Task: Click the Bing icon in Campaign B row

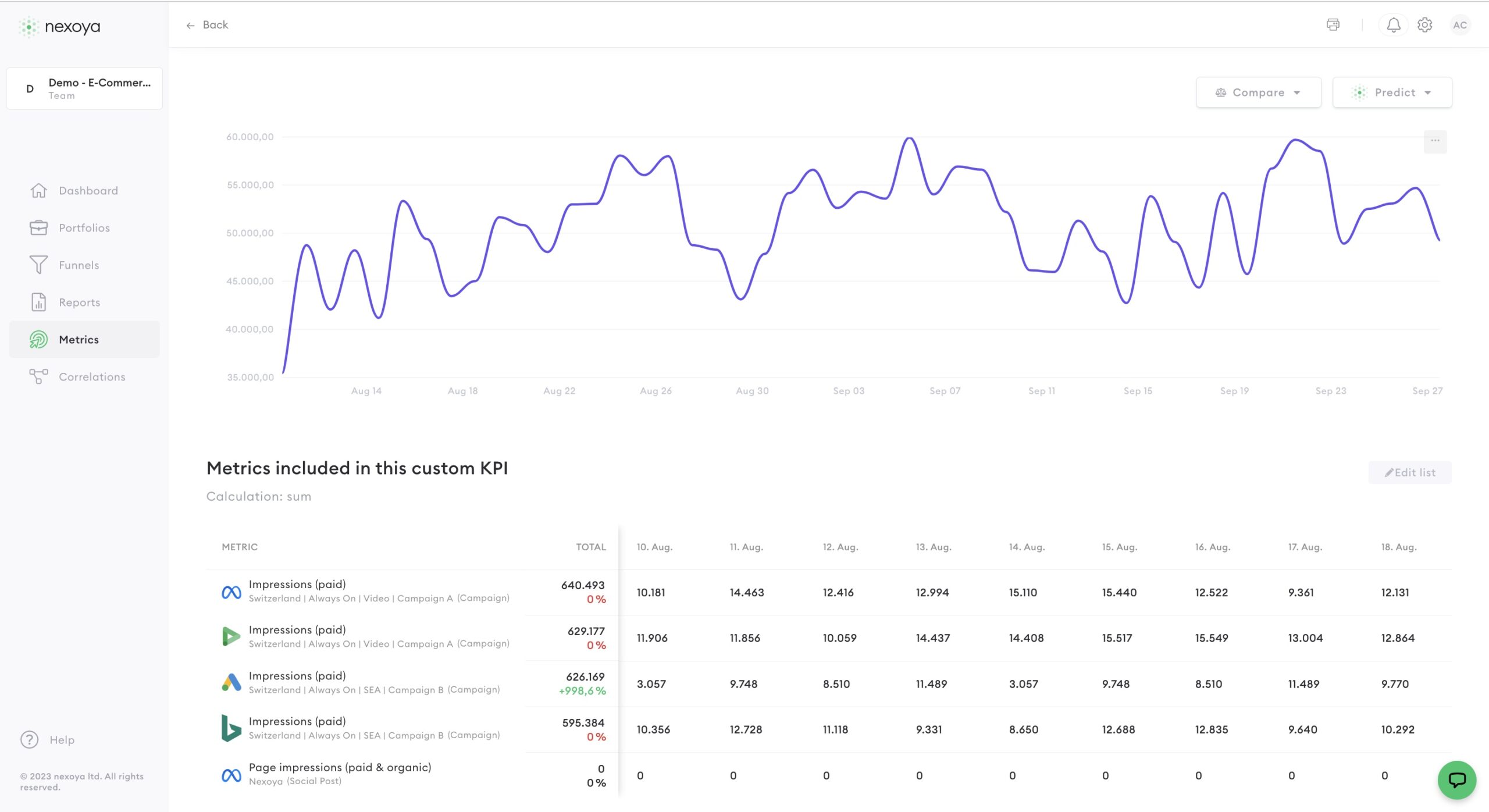Action: pos(231,728)
